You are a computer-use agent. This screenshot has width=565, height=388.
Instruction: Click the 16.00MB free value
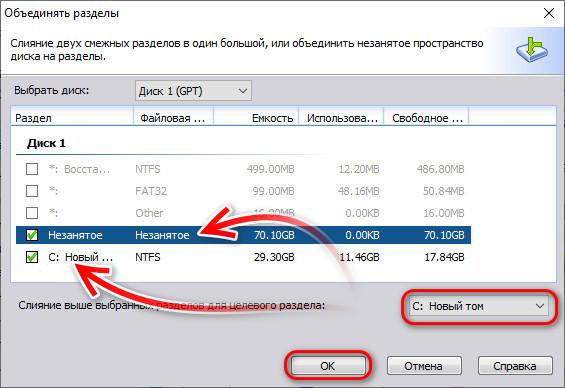pyautogui.click(x=444, y=213)
